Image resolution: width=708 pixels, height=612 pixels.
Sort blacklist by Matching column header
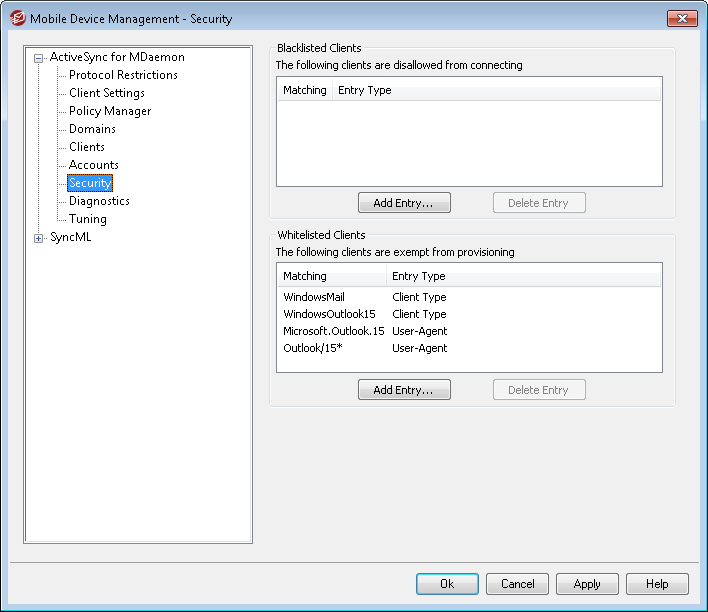305,90
